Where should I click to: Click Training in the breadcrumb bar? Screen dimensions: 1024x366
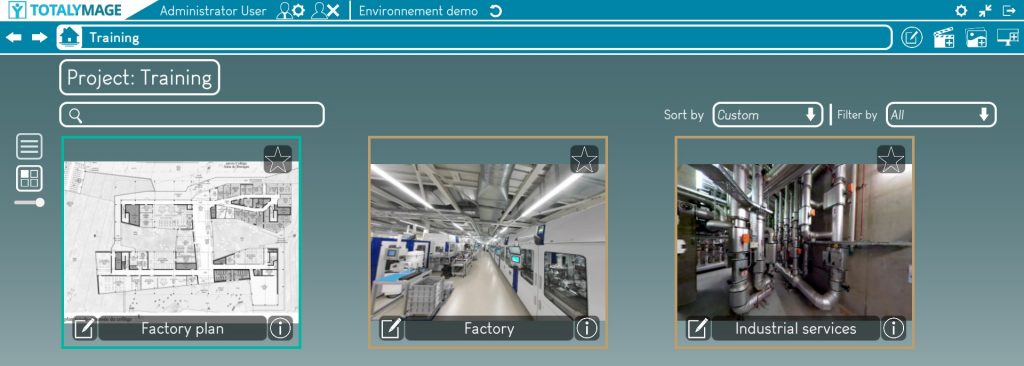(x=114, y=38)
